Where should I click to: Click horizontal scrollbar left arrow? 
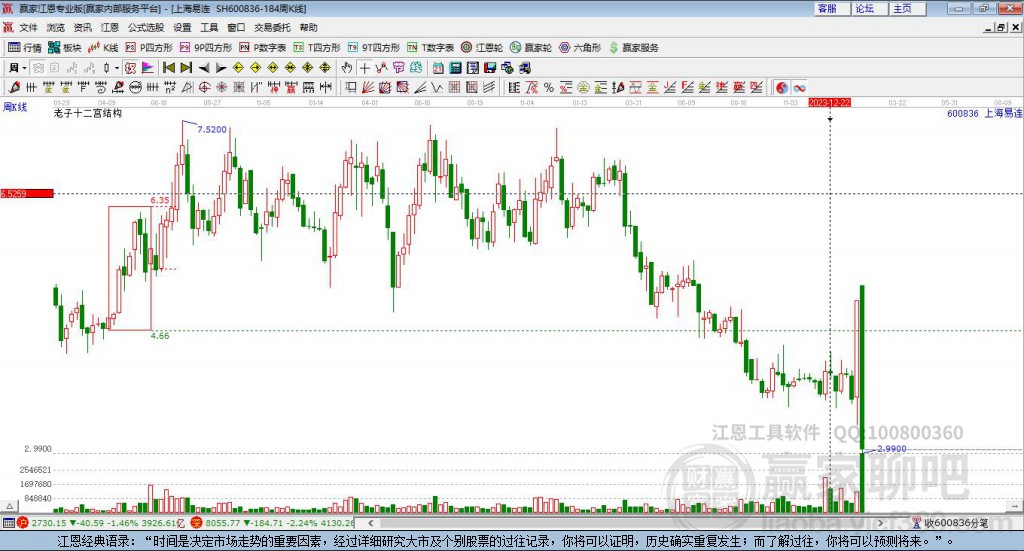click(x=371, y=523)
